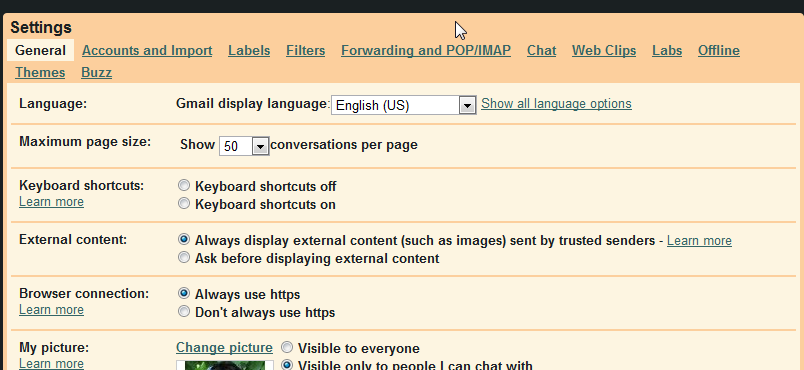Open the Labels settings tab
804x370 pixels.
[249, 51]
